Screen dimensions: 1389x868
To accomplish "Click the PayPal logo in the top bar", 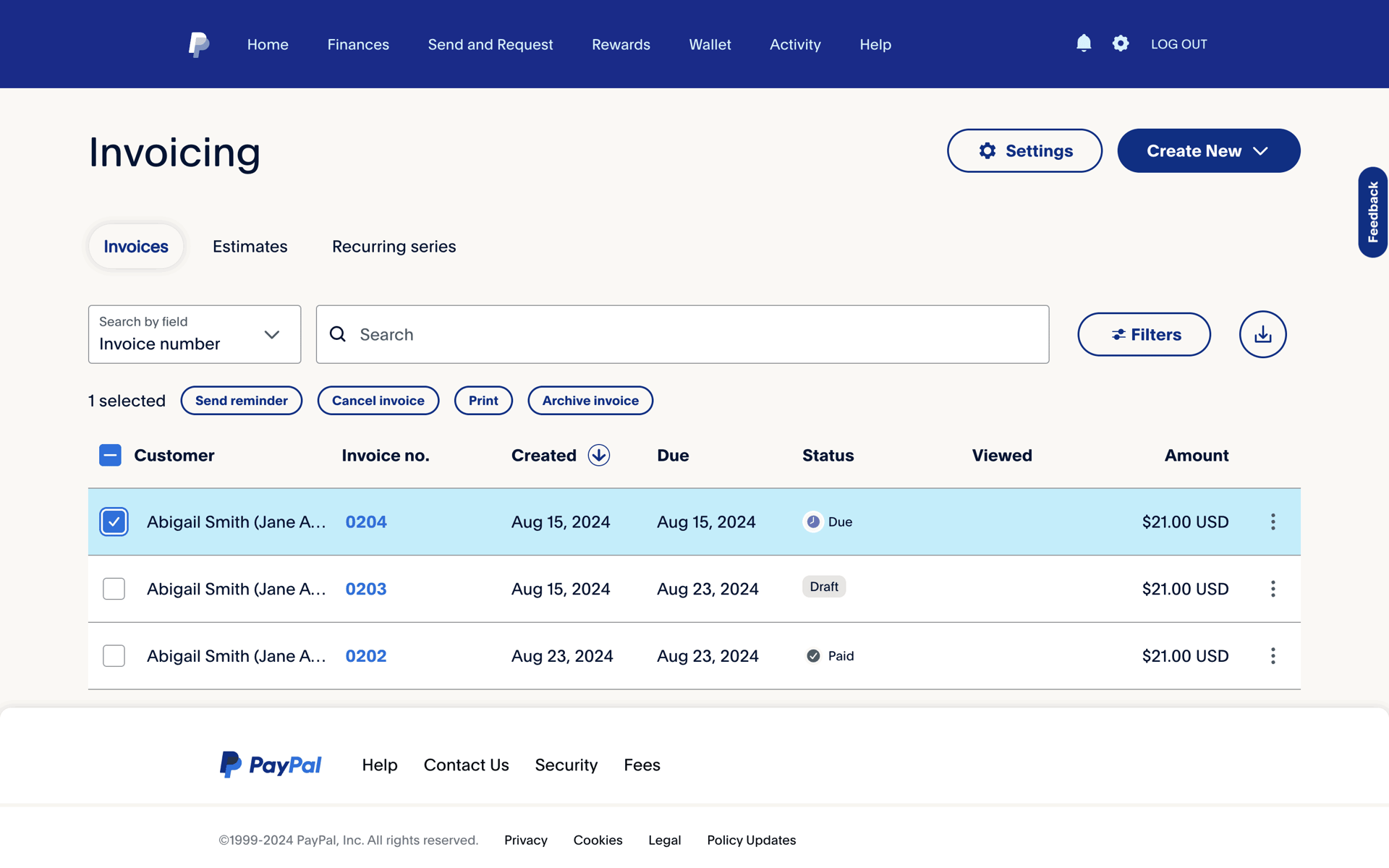I will [199, 44].
